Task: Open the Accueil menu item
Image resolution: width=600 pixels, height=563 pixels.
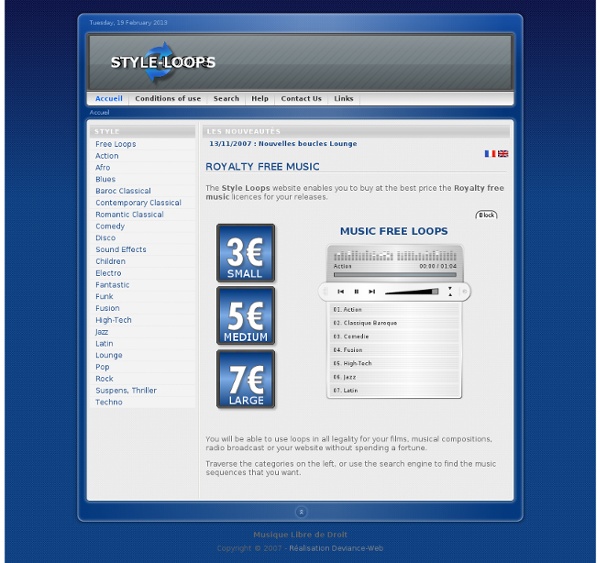Action: 109,98
